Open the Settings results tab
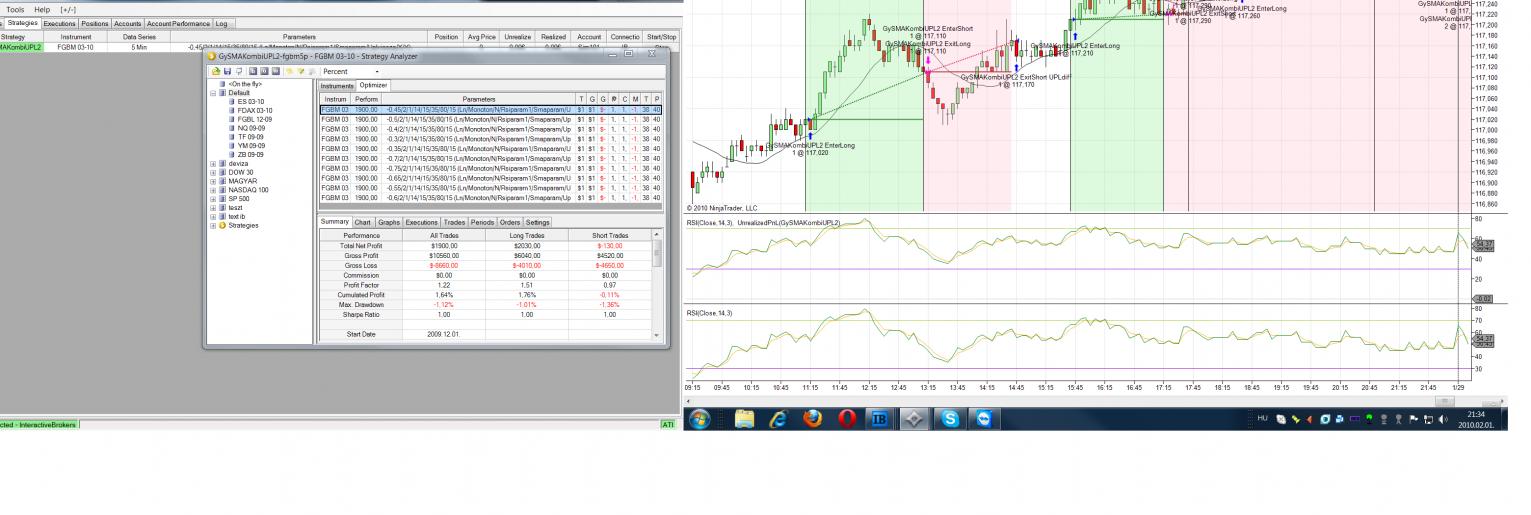This screenshot has height=515, width=1531. 538,222
